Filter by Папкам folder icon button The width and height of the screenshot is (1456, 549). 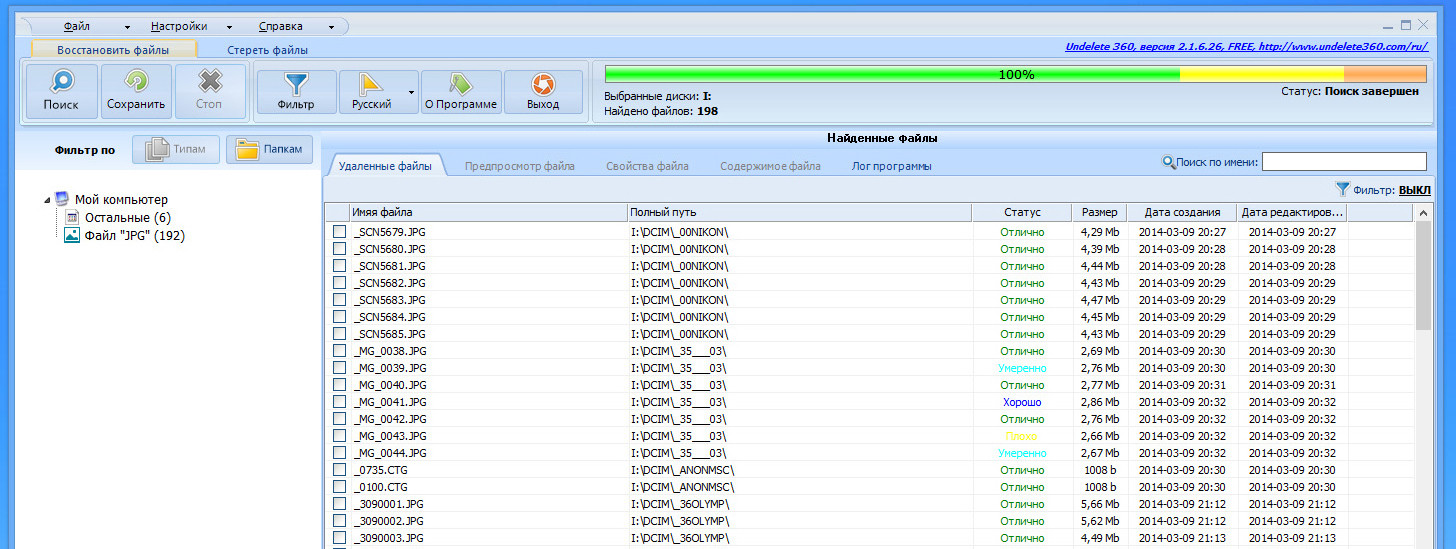(x=270, y=150)
